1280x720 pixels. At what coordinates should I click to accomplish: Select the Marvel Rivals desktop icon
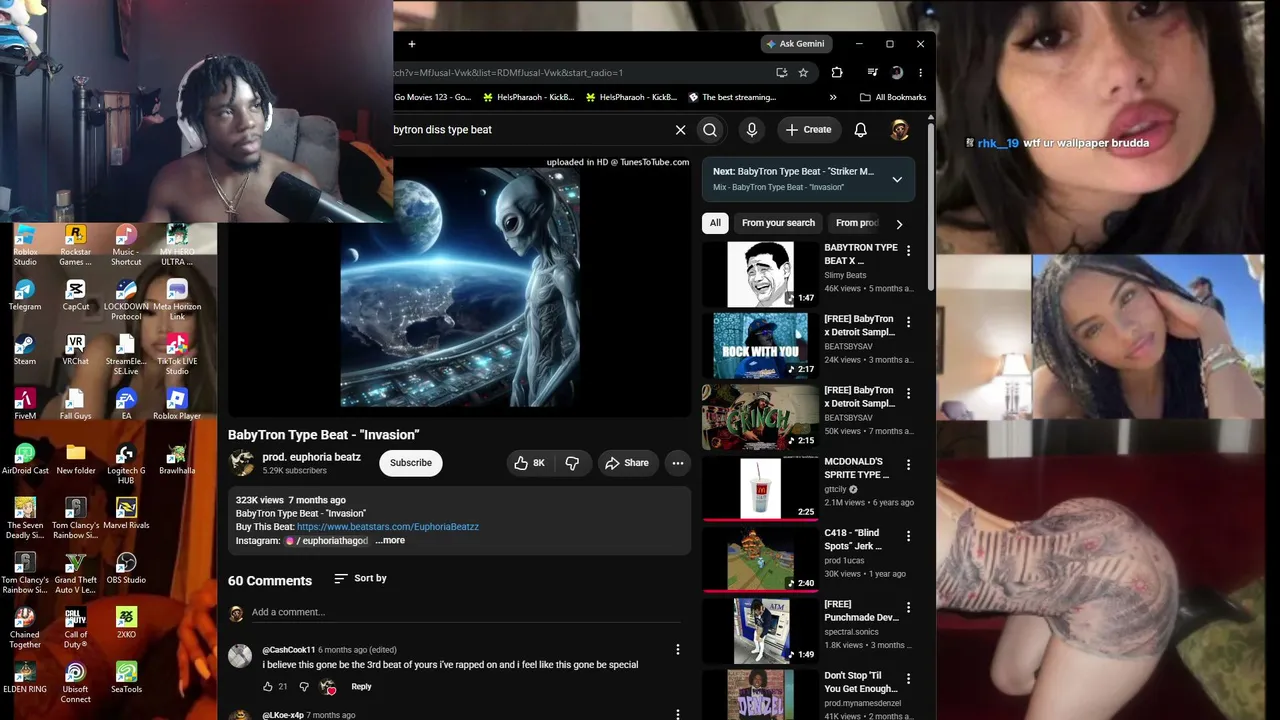(126, 514)
